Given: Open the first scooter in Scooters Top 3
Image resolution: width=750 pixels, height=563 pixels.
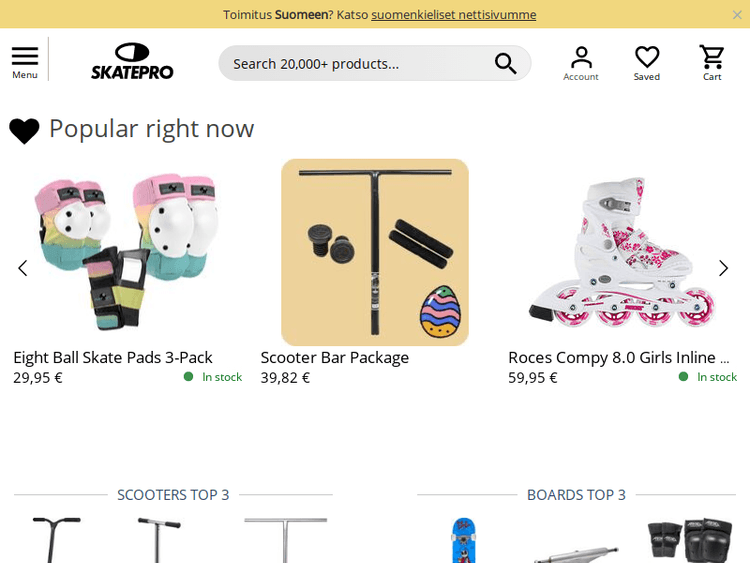Looking at the screenshot, I should tap(56, 540).
